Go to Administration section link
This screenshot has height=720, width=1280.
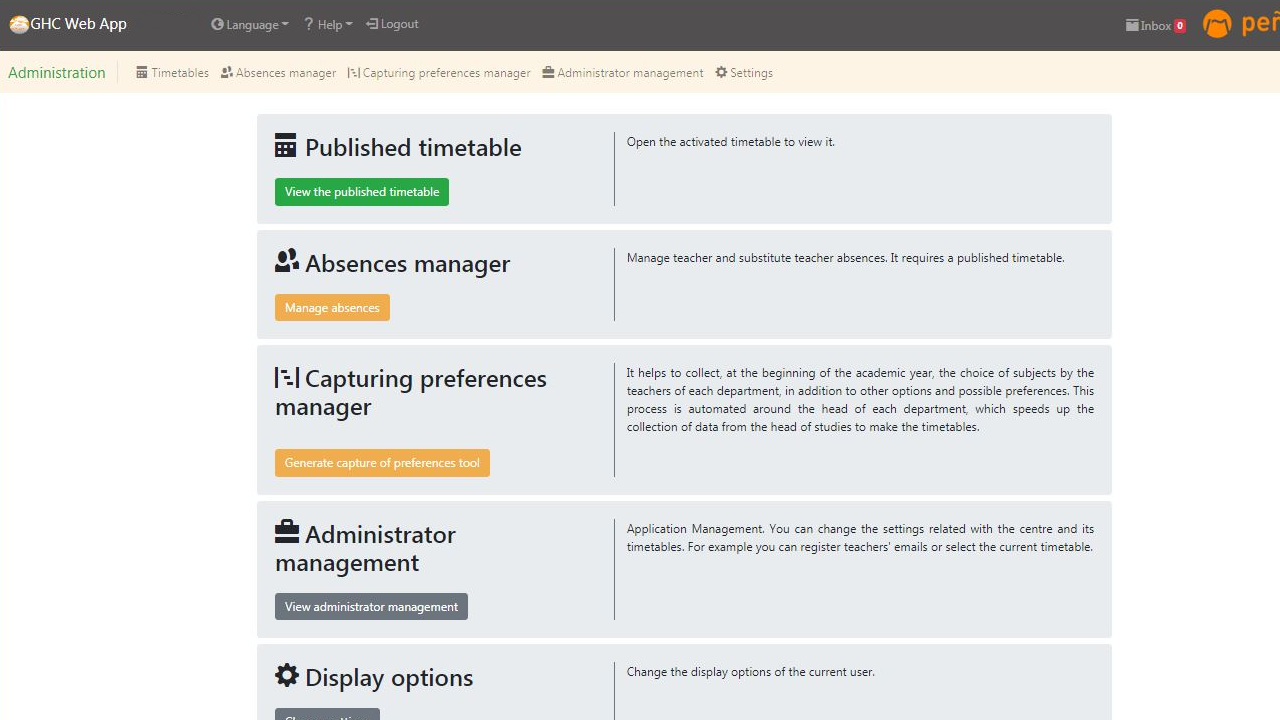click(x=57, y=72)
